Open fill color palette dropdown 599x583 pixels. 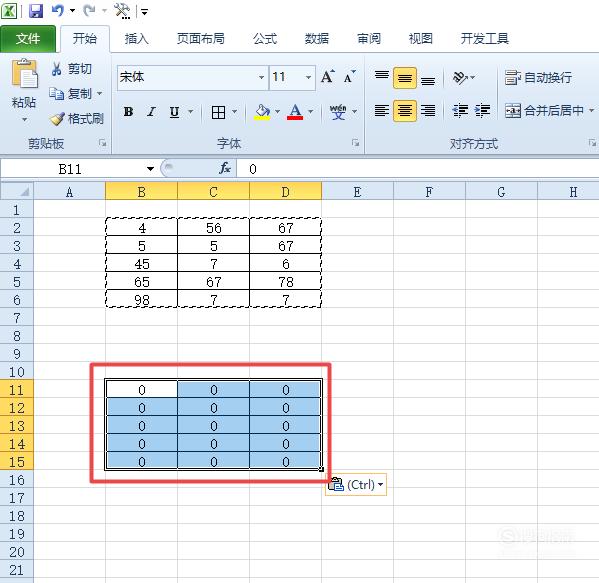point(277,112)
